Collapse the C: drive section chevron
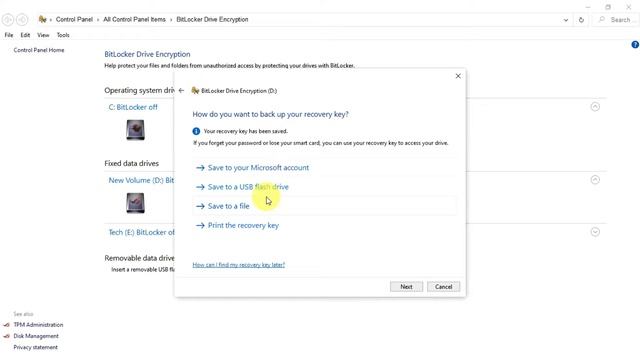 (595, 107)
